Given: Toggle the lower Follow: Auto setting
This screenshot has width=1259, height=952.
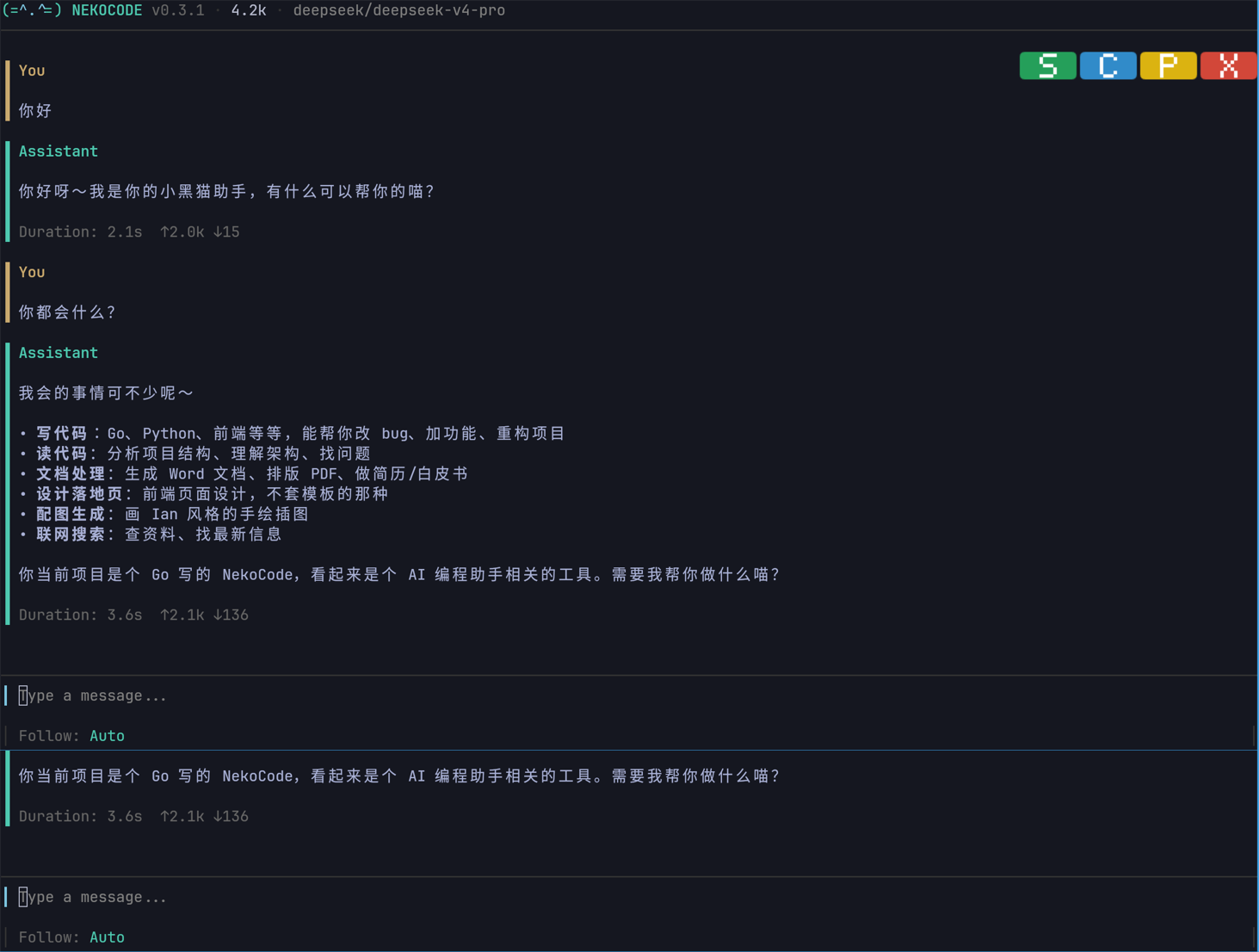Looking at the screenshot, I should pos(71,937).
